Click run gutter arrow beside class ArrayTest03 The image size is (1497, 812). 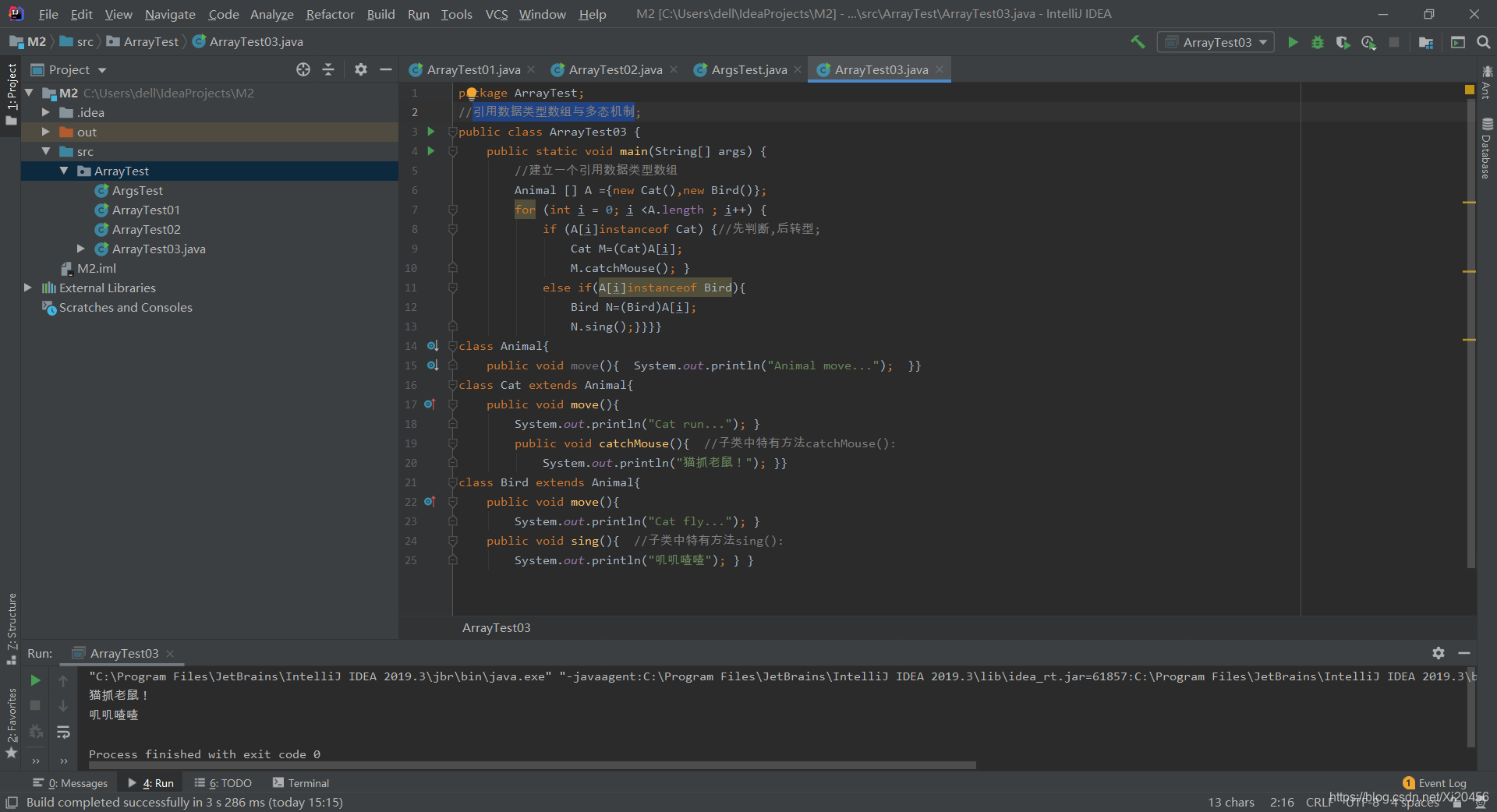click(431, 132)
